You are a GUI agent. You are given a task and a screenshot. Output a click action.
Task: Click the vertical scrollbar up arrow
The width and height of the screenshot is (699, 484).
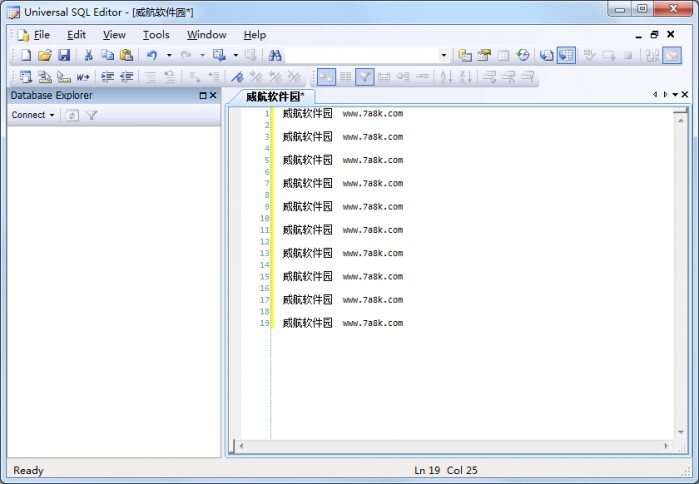tap(681, 121)
